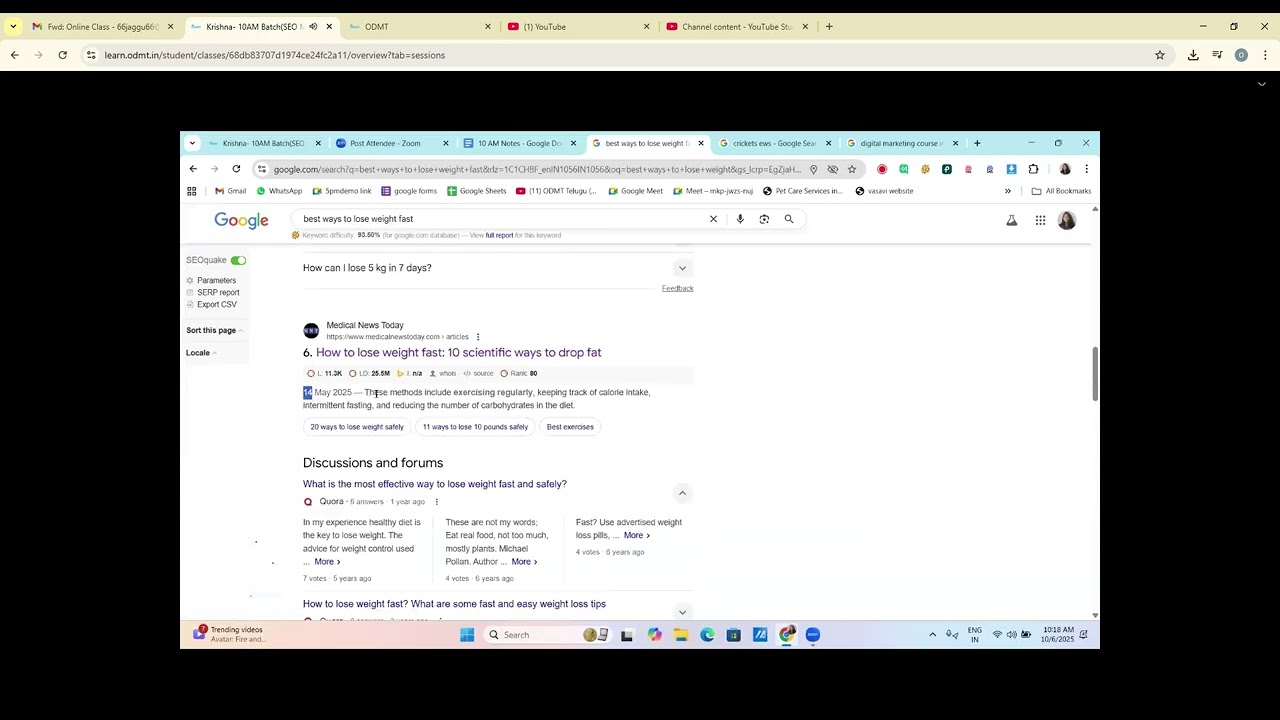The height and width of the screenshot is (720, 1280).
Task: Open the WhatsApp bookmark
Action: point(279,191)
